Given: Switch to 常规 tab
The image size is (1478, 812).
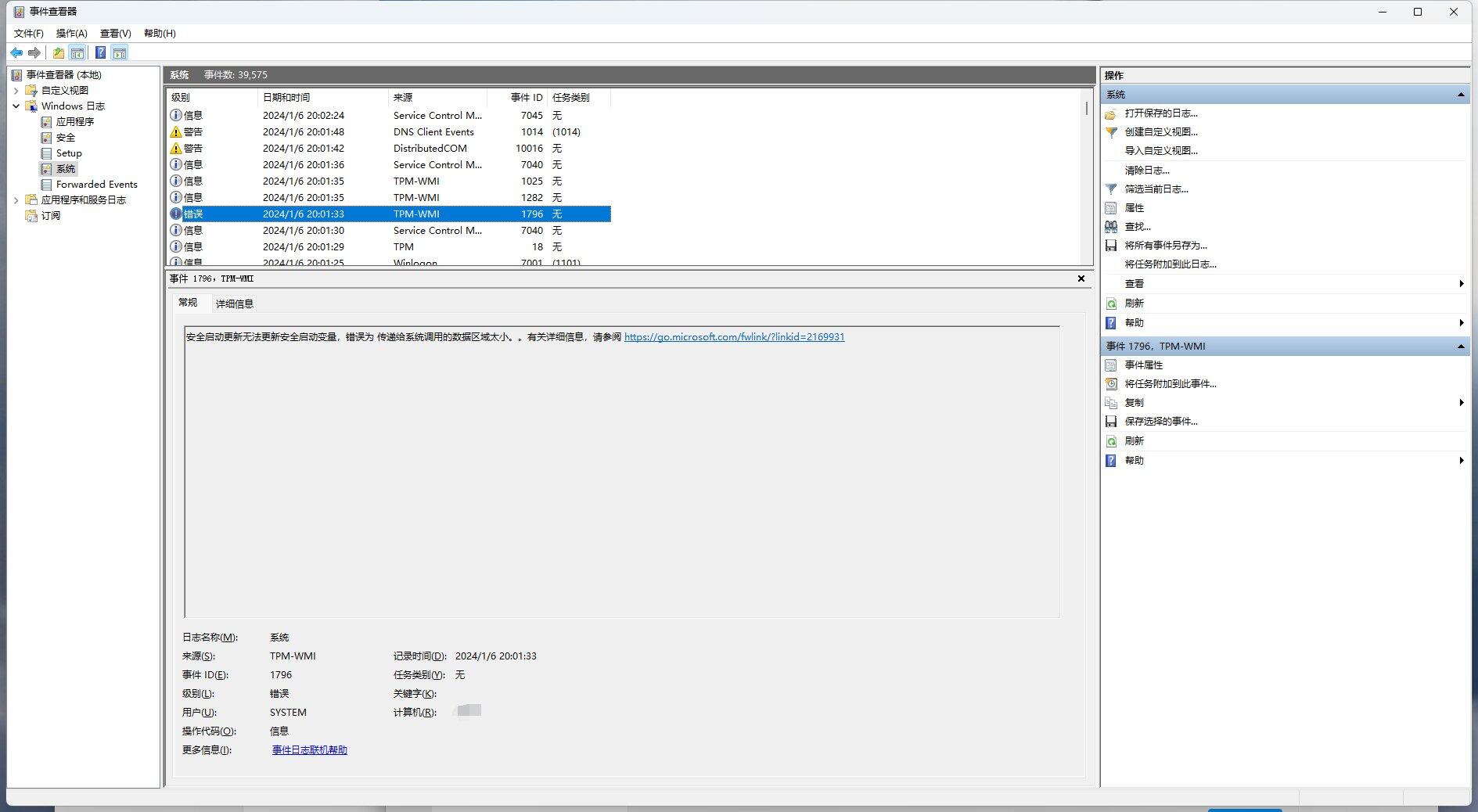Looking at the screenshot, I should (188, 302).
